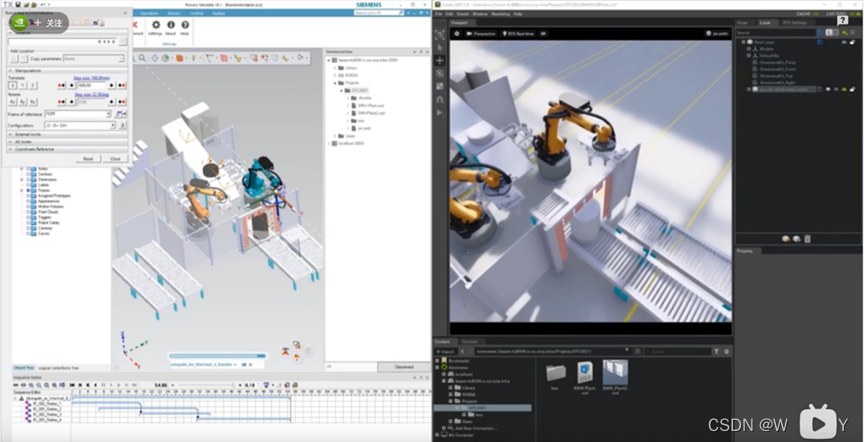Select the move tool in Omniverse left toolbar
The height and width of the screenshot is (442, 864).
coord(440,61)
